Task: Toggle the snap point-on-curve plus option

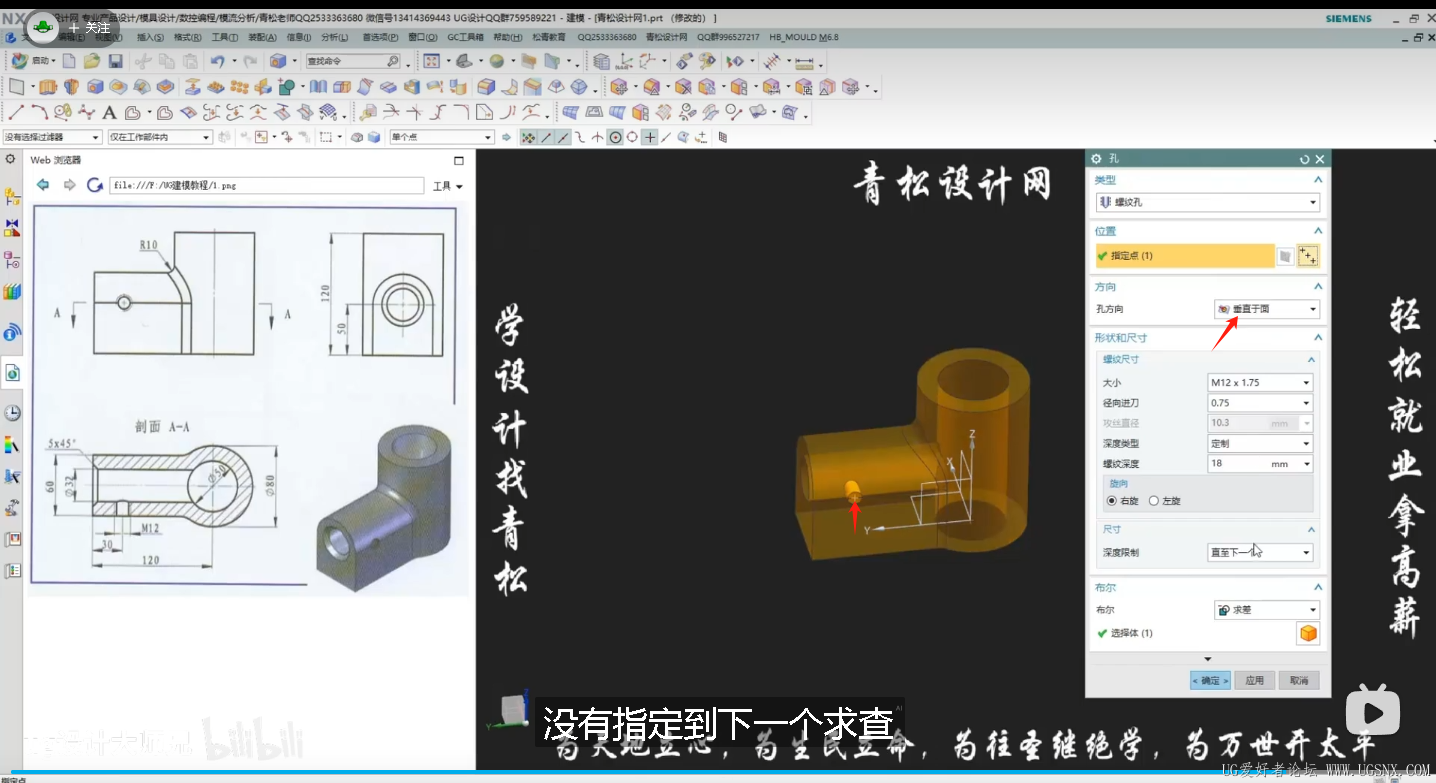Action: coord(650,137)
